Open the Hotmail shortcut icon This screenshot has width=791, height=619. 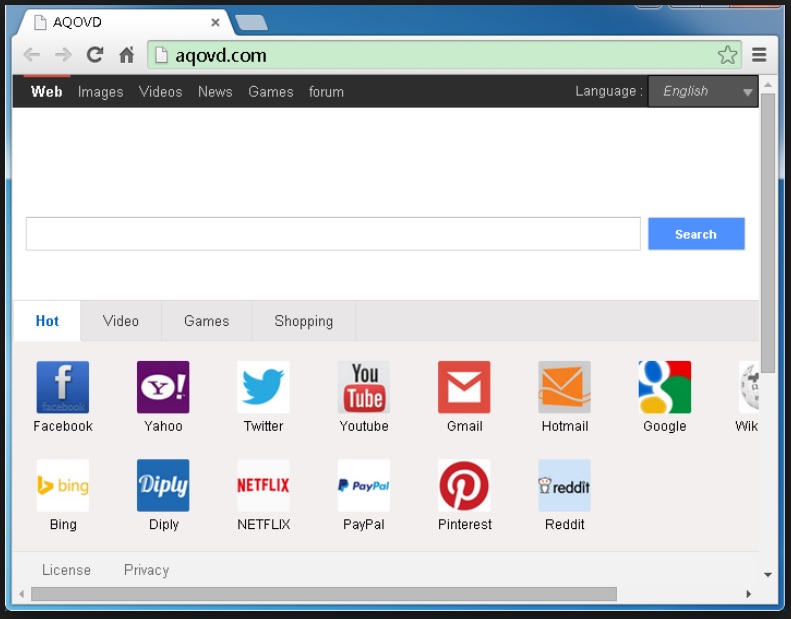click(564, 387)
